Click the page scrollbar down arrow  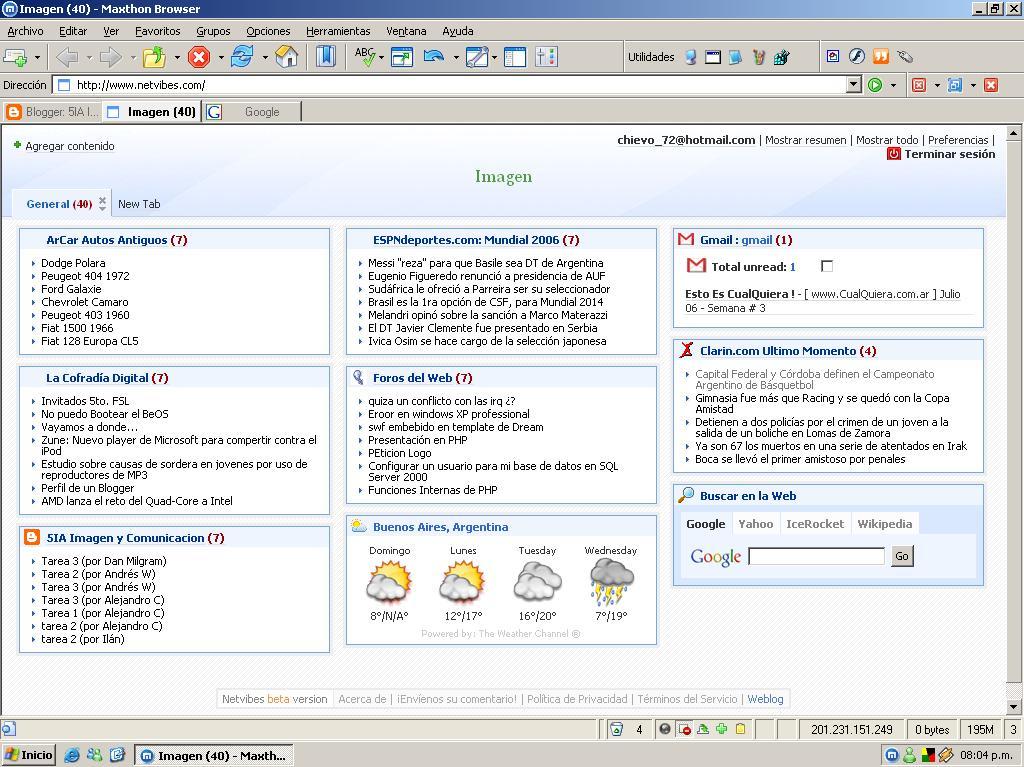1014,706
